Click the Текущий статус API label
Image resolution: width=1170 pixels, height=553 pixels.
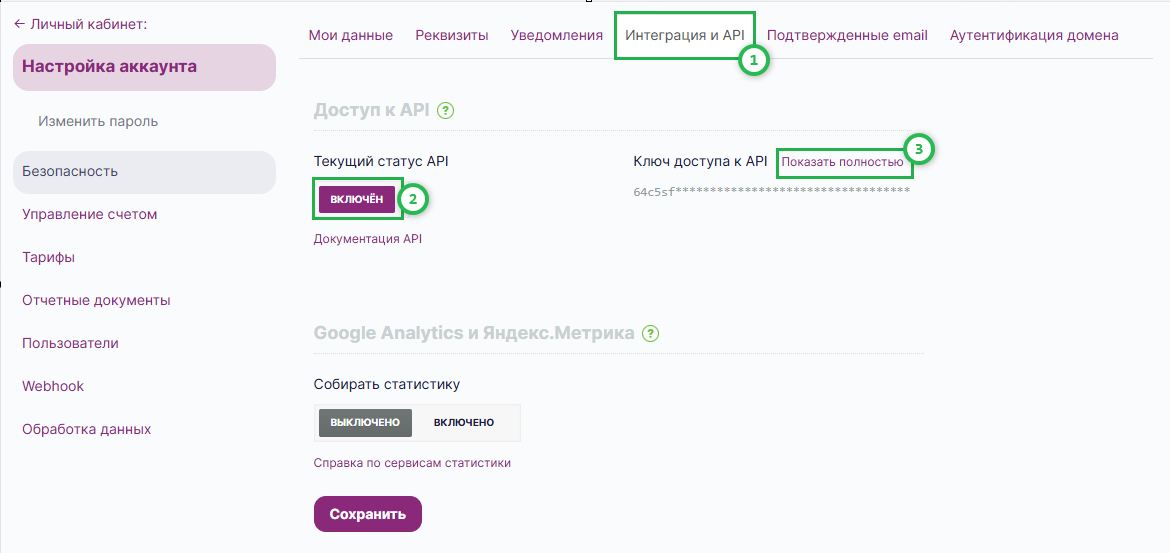381,161
